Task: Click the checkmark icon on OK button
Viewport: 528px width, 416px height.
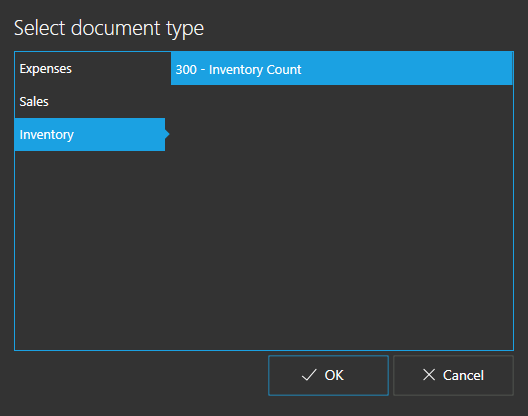Action: tap(309, 375)
